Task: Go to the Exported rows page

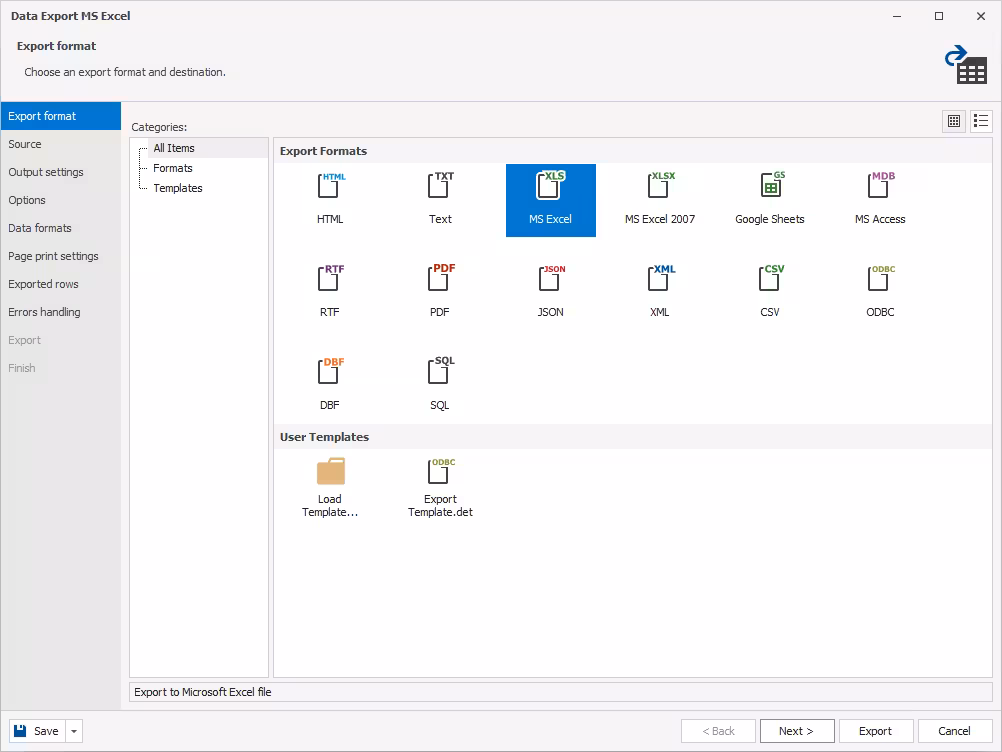Action: point(61,284)
